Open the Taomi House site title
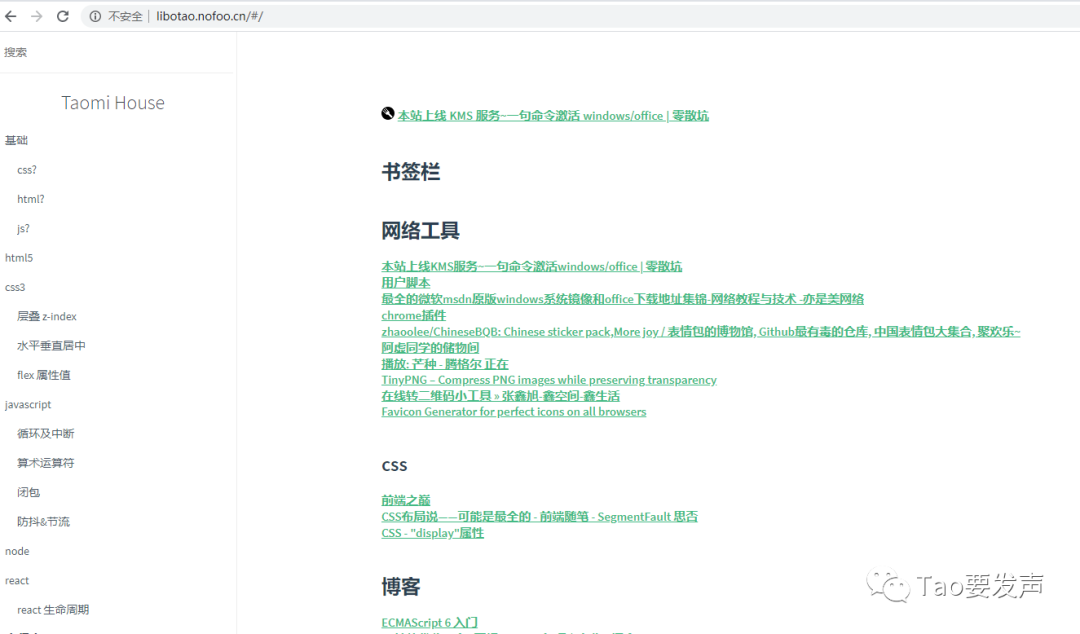This screenshot has height=634, width=1080. 113,103
